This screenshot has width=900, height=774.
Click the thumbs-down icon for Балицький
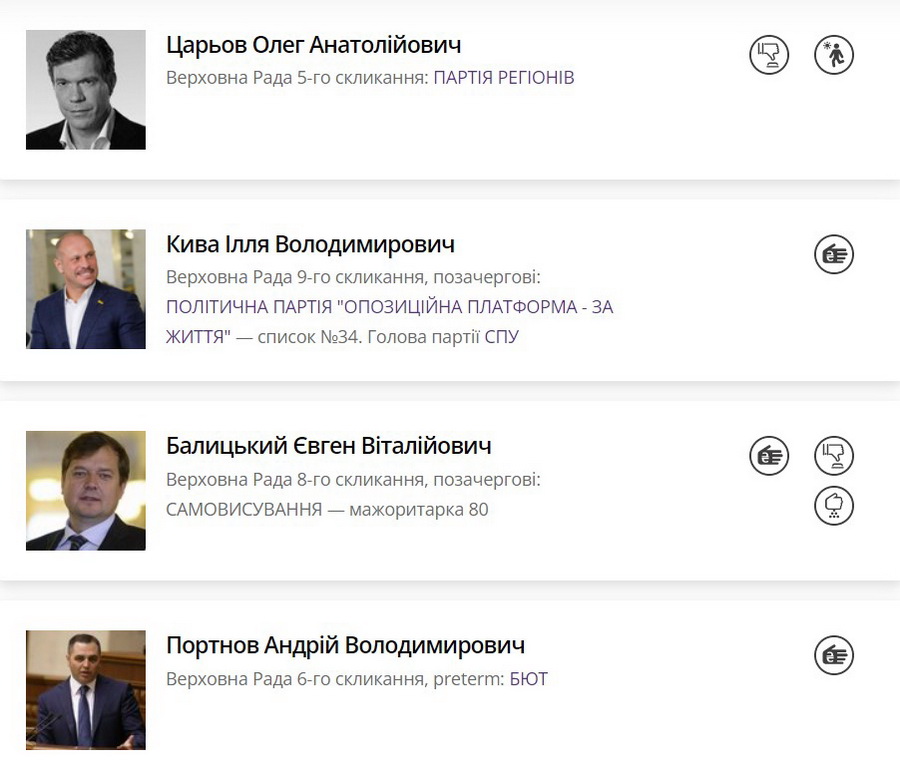coord(834,456)
